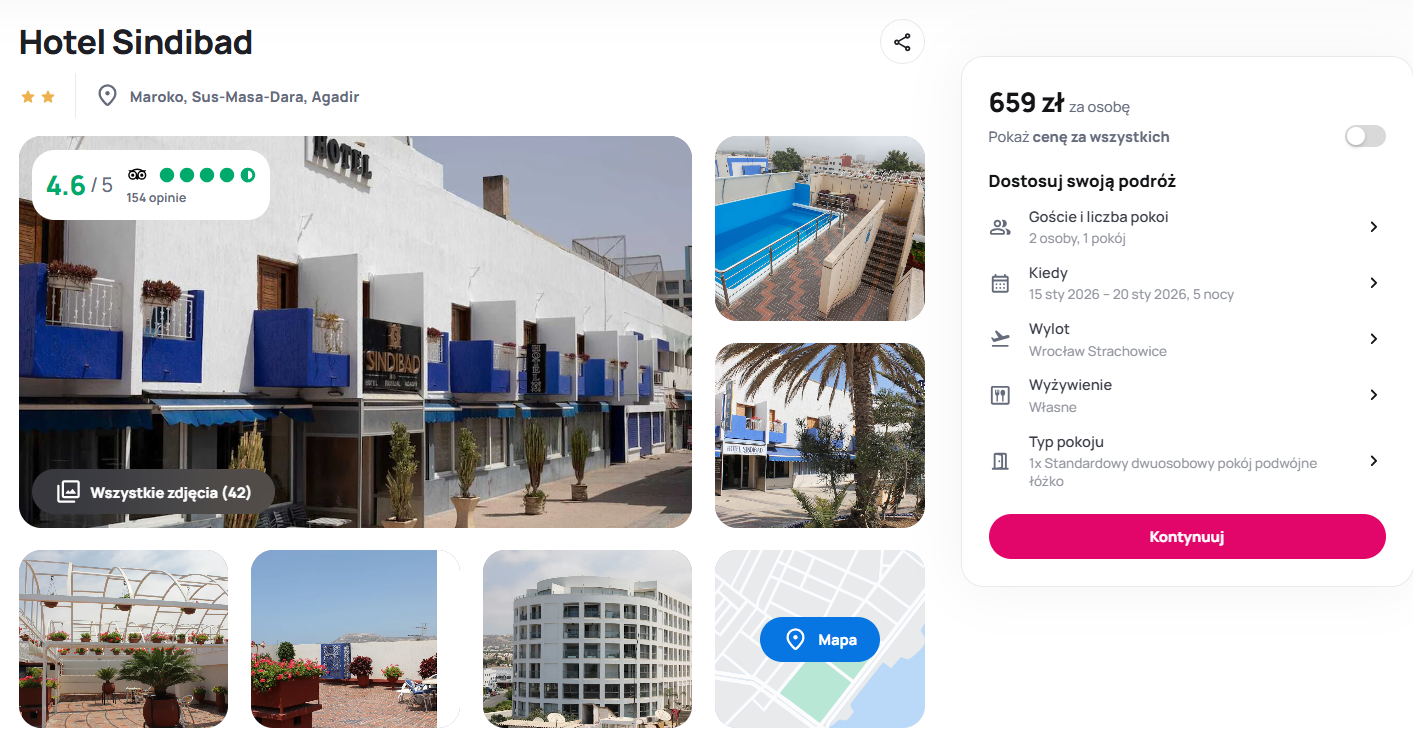The width and height of the screenshot is (1413, 746).
Task: Click the door icon beside Typ pokoju
Action: [1000, 461]
